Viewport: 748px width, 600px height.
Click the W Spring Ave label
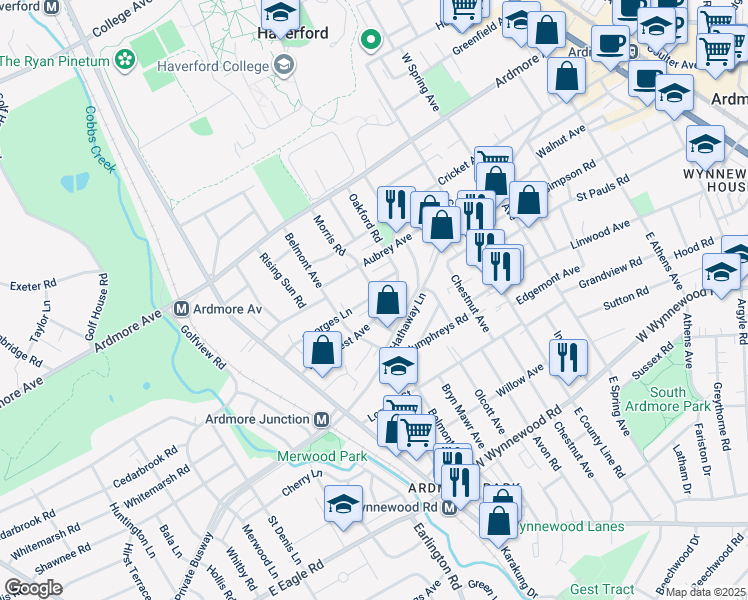420,82
